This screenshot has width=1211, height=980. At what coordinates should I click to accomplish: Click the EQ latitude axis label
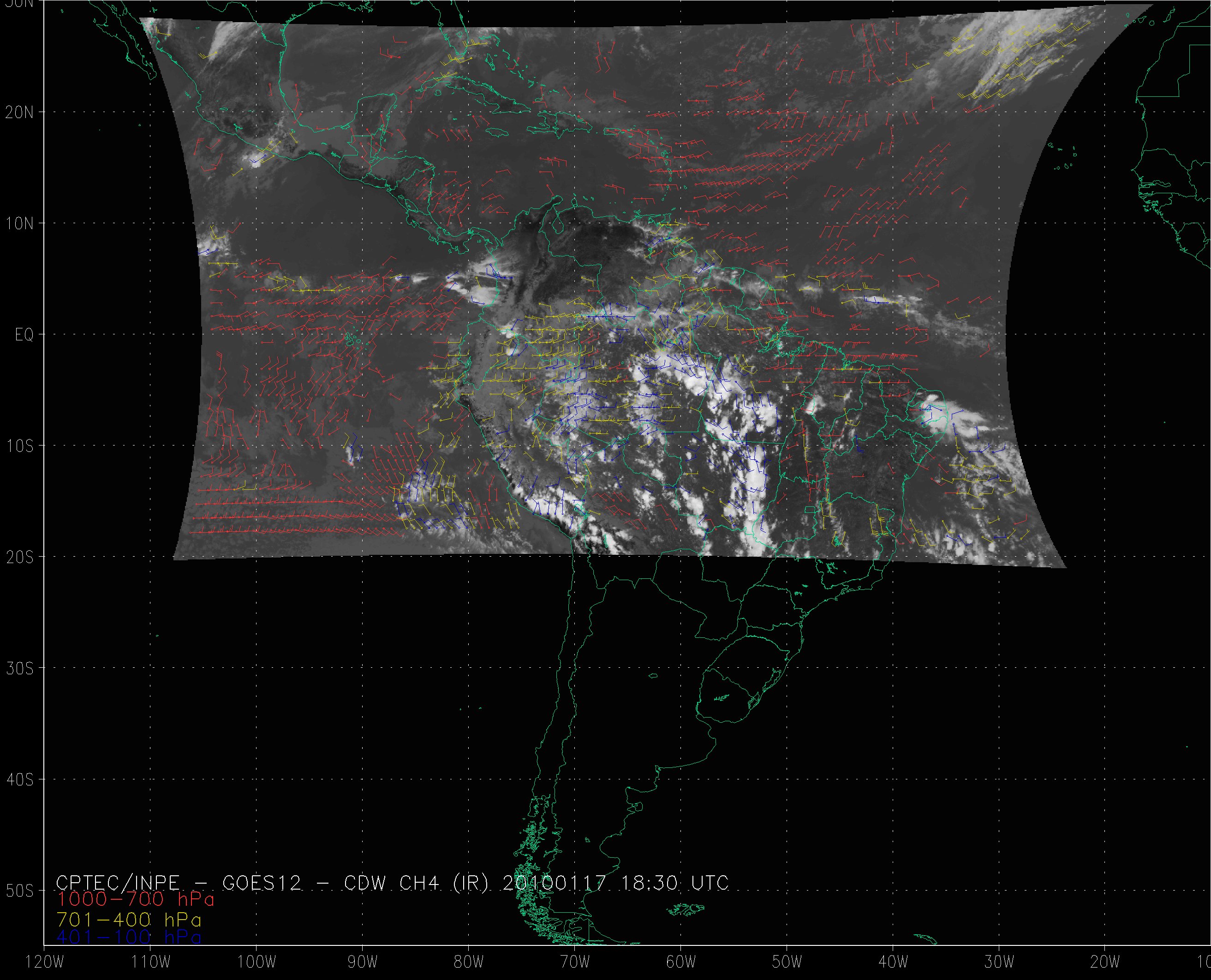click(24, 335)
